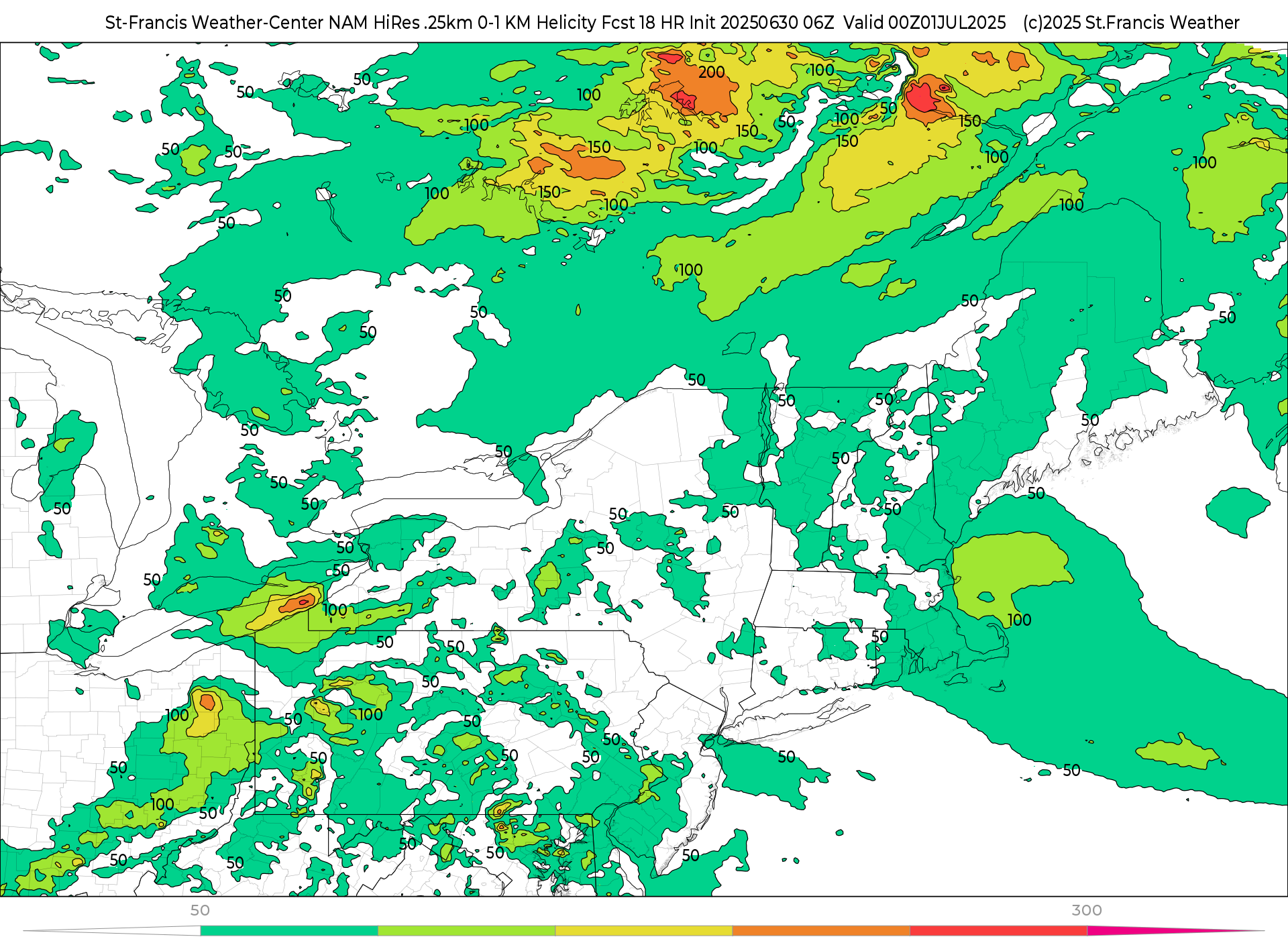The width and height of the screenshot is (1288, 939).
Task: Click the red color bar segment
Action: (999, 930)
